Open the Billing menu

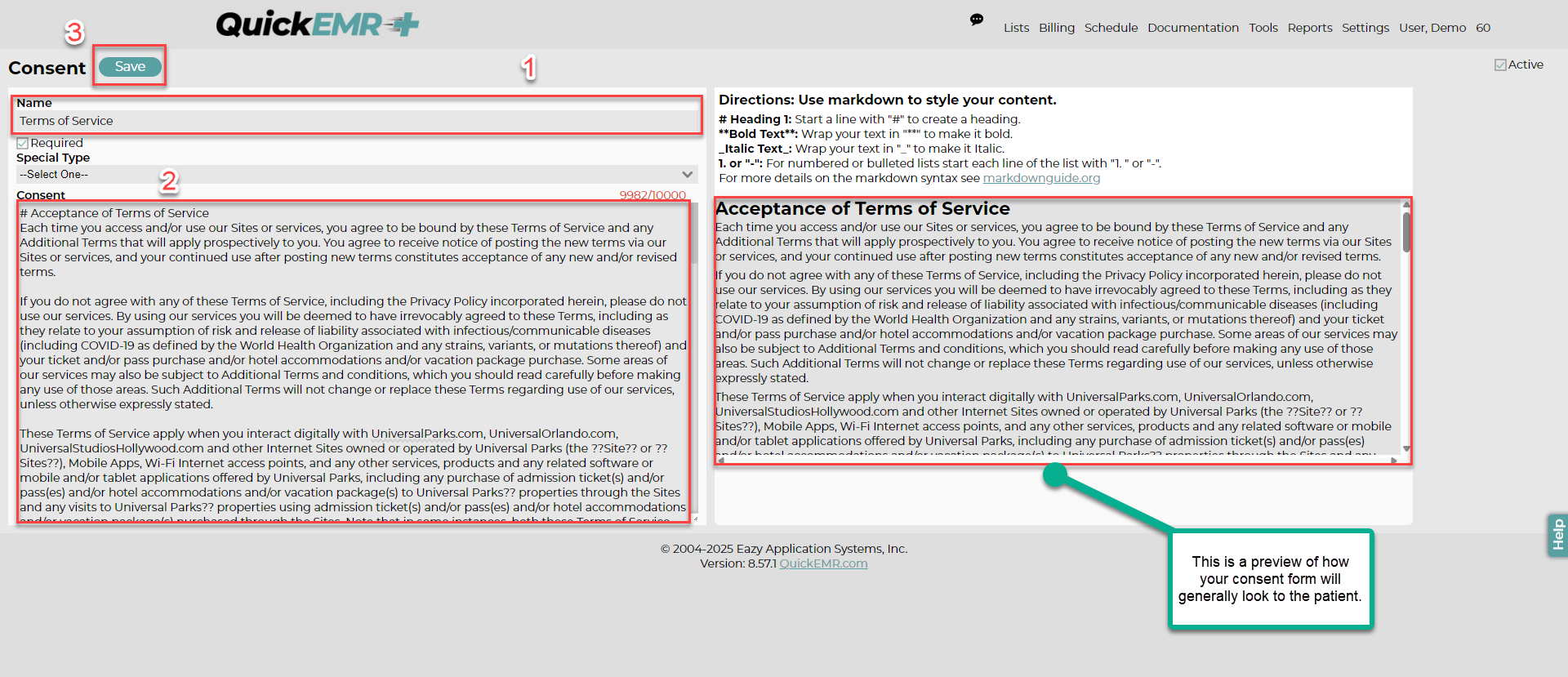1057,28
